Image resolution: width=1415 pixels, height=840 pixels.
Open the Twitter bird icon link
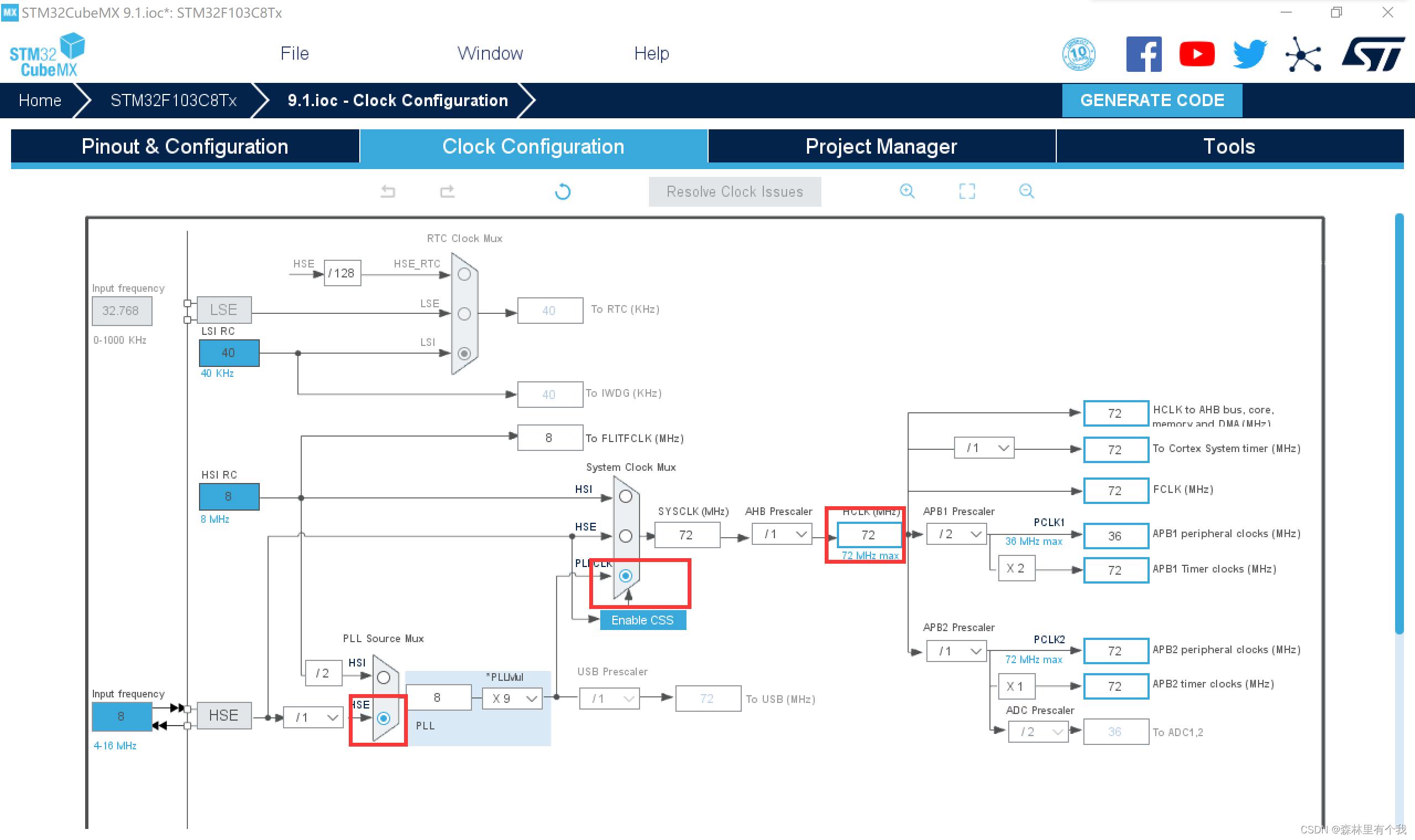click(1250, 54)
